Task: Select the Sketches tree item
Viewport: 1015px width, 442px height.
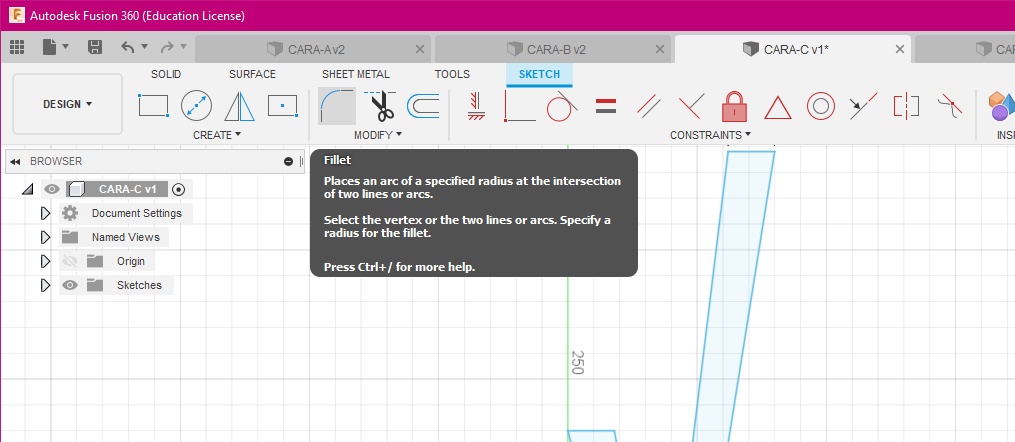Action: coord(139,285)
